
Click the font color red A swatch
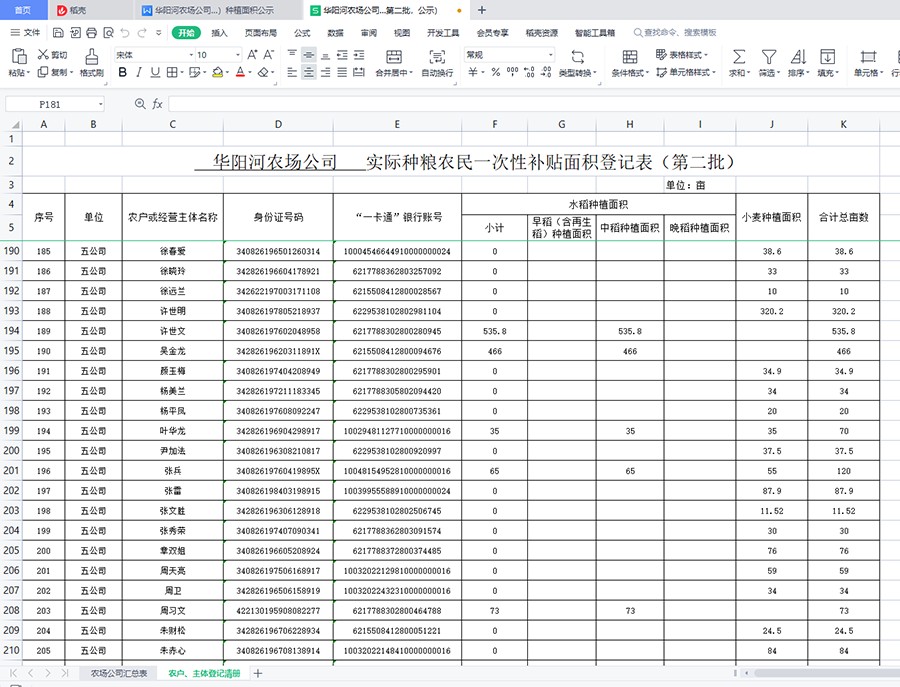(x=241, y=73)
